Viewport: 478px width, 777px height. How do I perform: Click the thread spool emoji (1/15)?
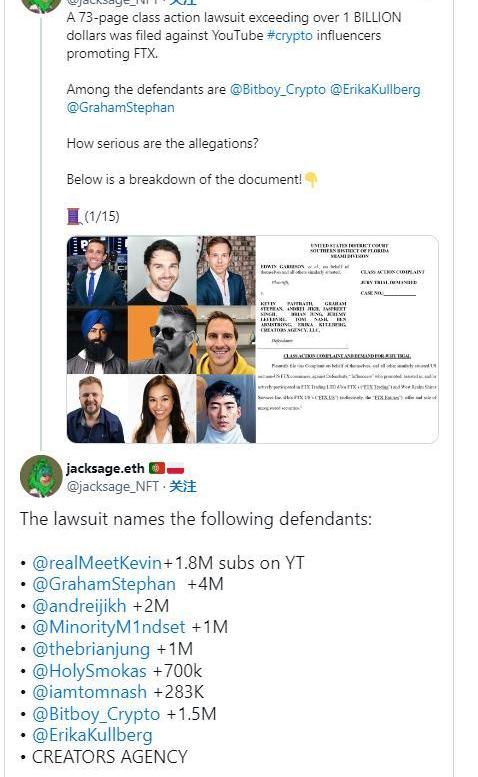pyautogui.click(x=74, y=217)
